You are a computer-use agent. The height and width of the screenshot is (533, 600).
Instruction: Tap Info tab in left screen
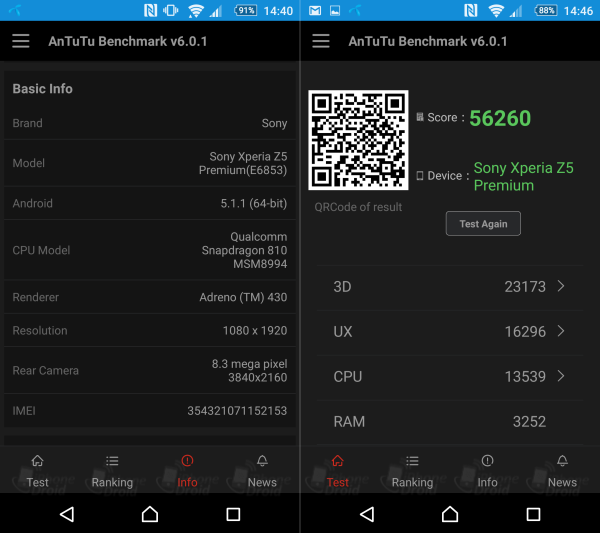click(x=187, y=471)
